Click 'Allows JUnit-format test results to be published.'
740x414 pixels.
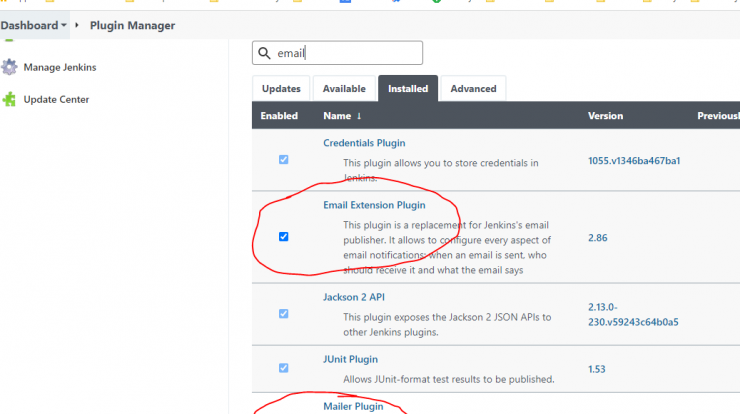click(x=448, y=379)
